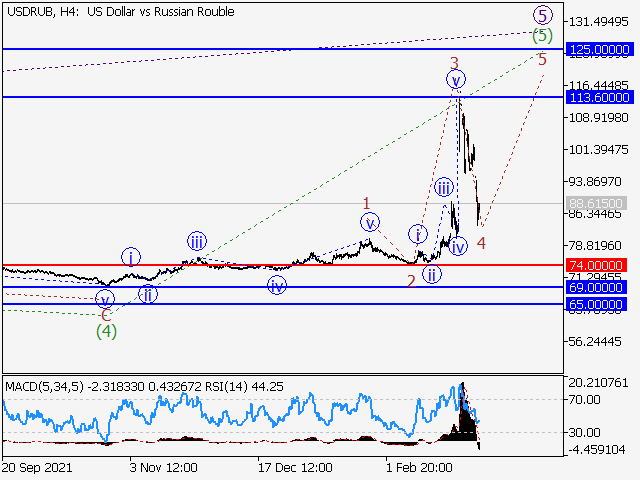
Task: Select the 116.44485 price axis label
Action: tap(598, 85)
